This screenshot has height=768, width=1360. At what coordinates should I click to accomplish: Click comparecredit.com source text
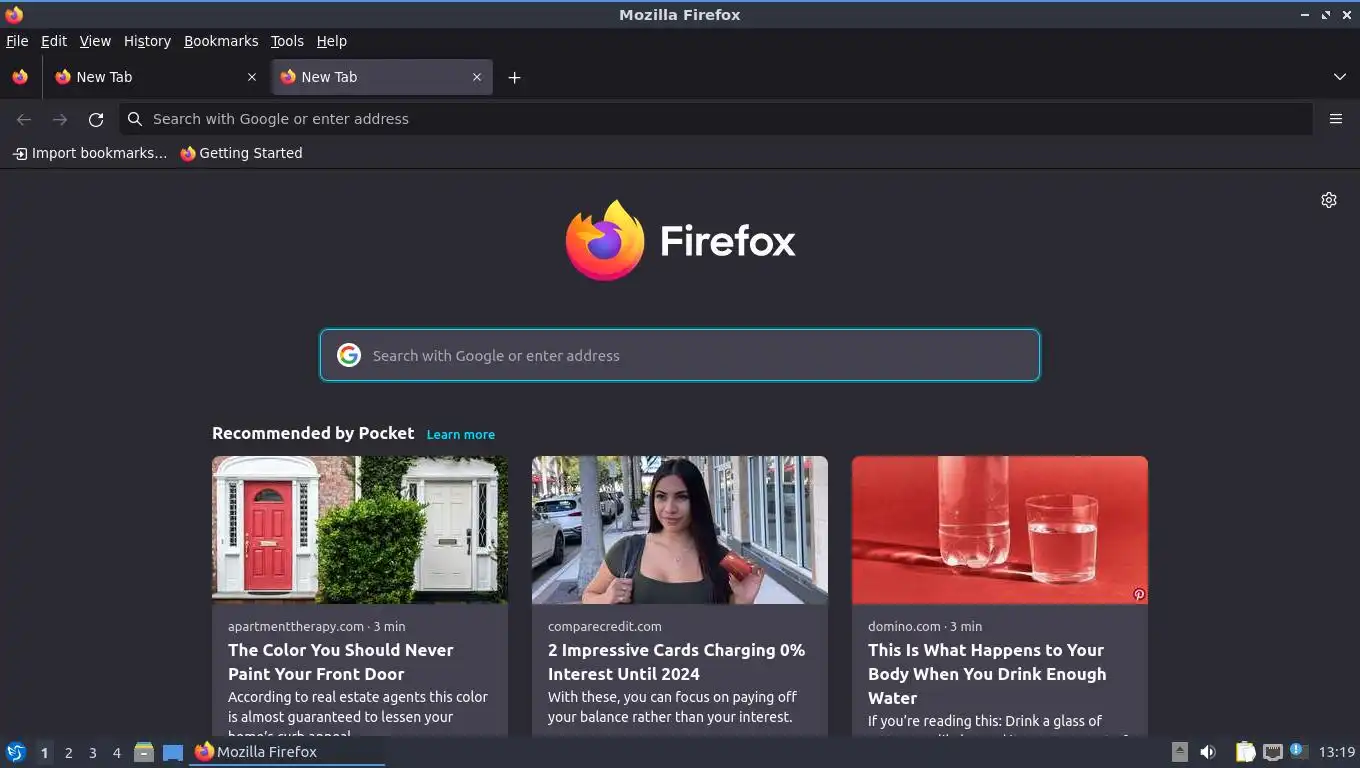pos(605,626)
